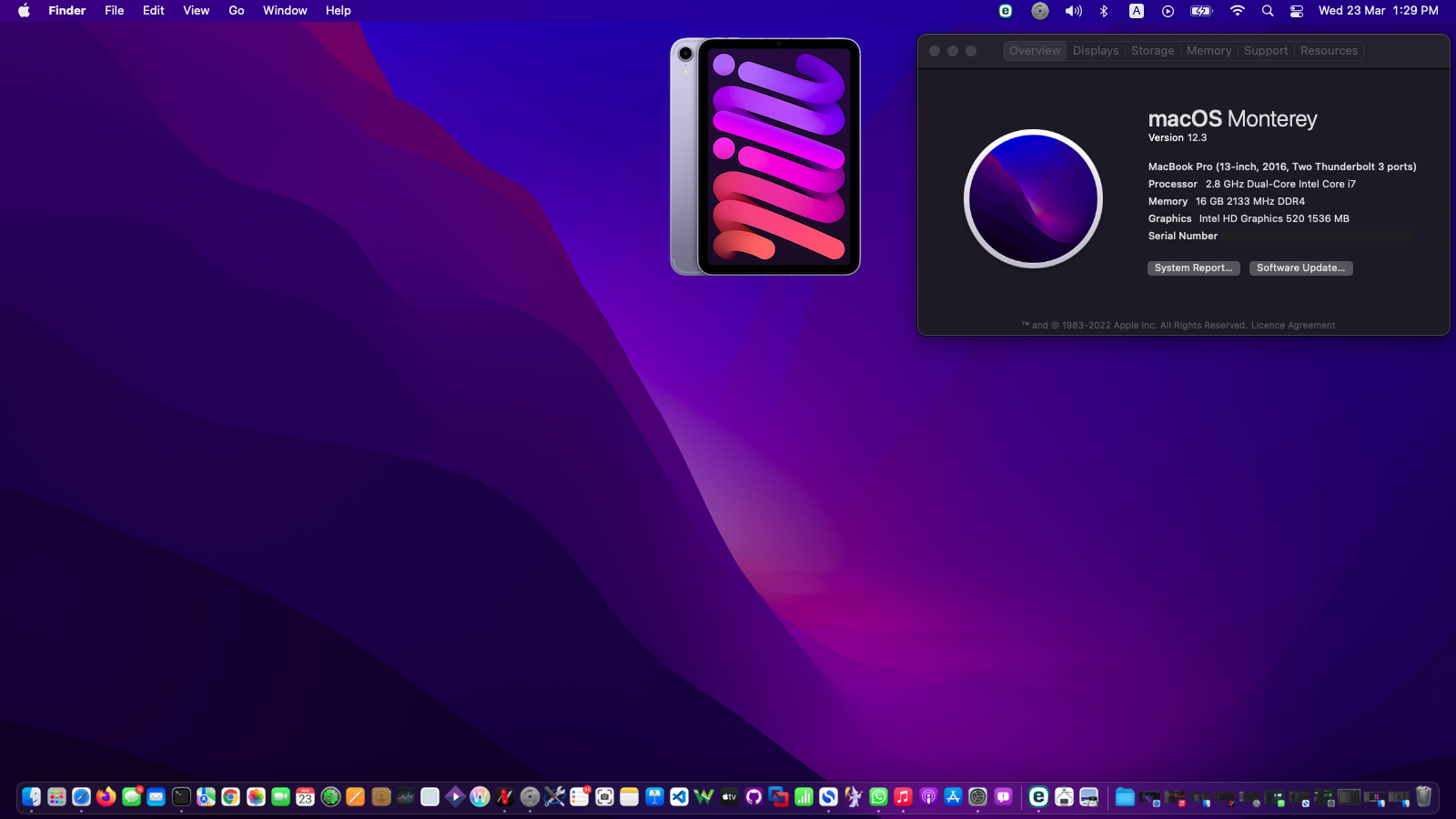Open Notes from the Dock
Screen dimensions: 1456x819
[629, 797]
